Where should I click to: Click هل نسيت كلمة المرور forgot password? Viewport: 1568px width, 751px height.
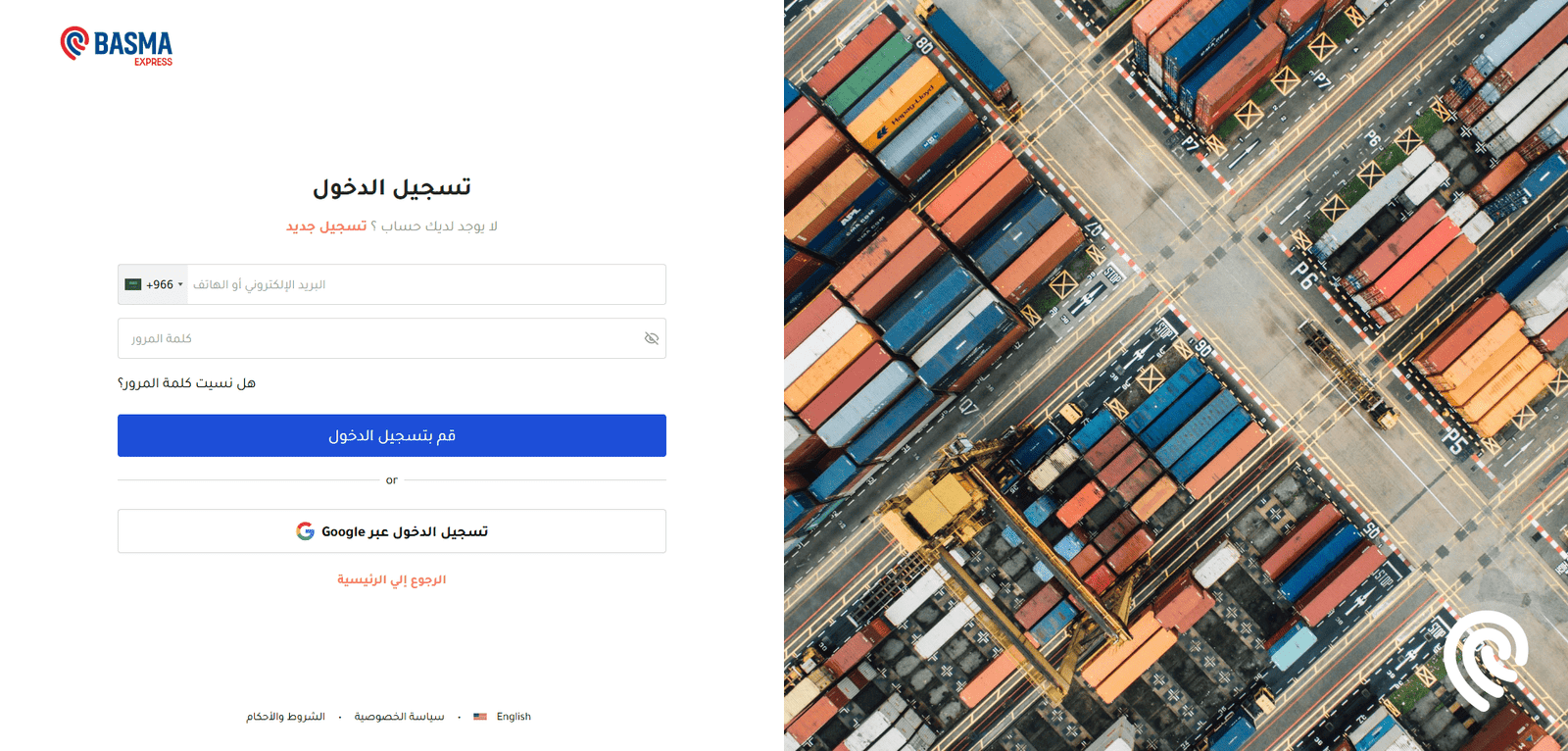tap(186, 383)
